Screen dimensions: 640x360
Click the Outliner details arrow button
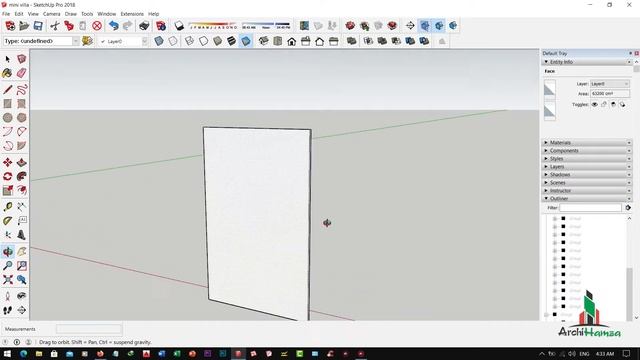click(628, 208)
